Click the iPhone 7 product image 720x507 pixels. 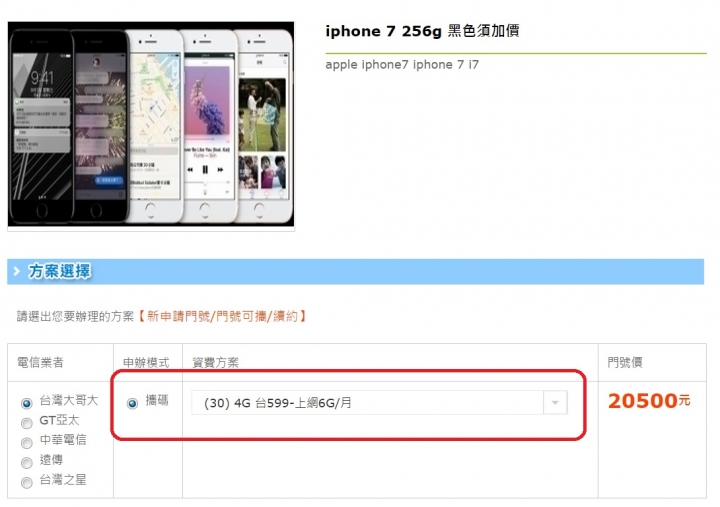point(151,124)
